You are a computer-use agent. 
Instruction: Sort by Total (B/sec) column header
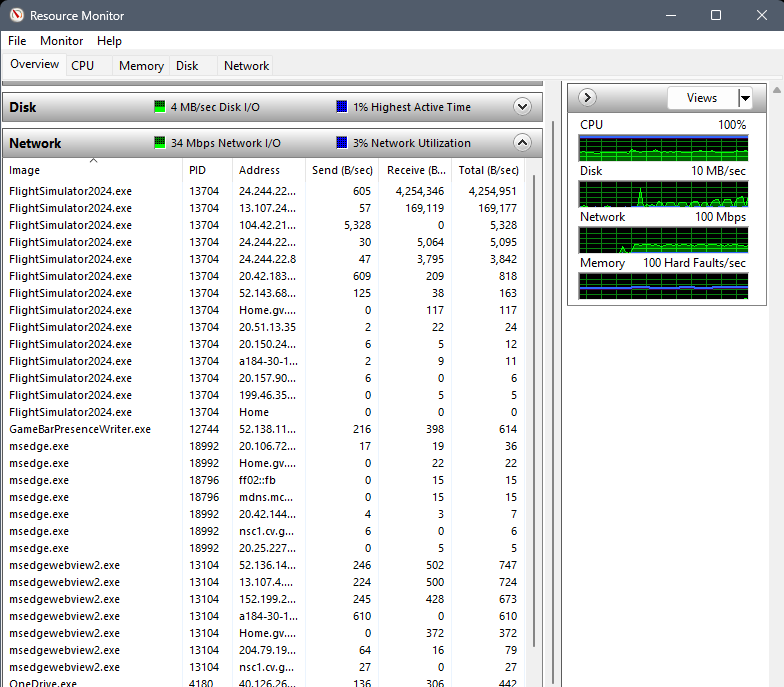(x=488, y=170)
